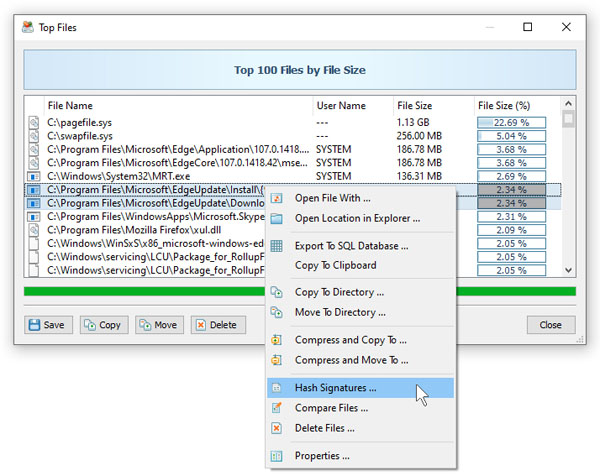Viewport: 600px width, 476px height.
Task: Sort by the User Name column header
Action: tap(353, 106)
